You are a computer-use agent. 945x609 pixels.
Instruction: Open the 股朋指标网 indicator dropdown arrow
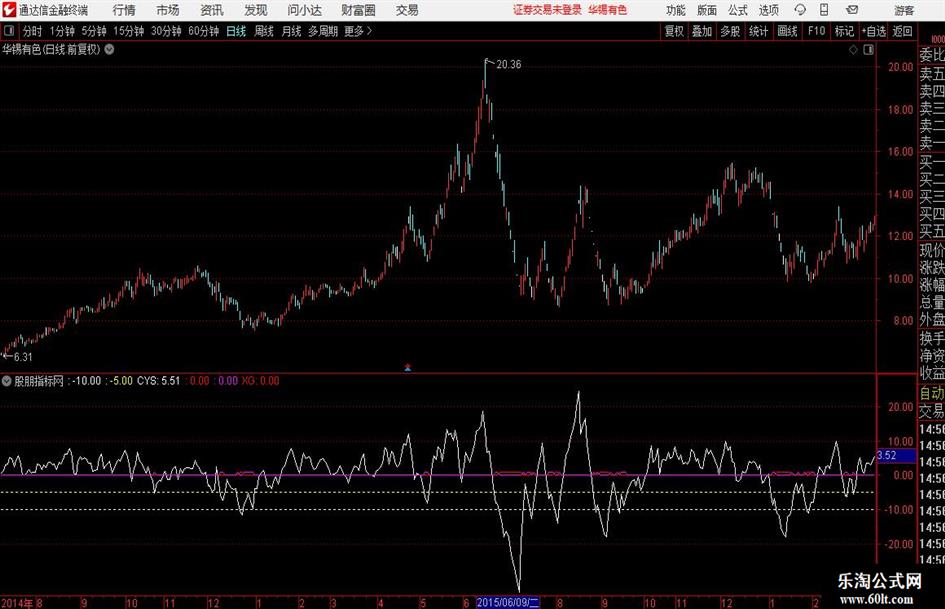click(x=7, y=380)
